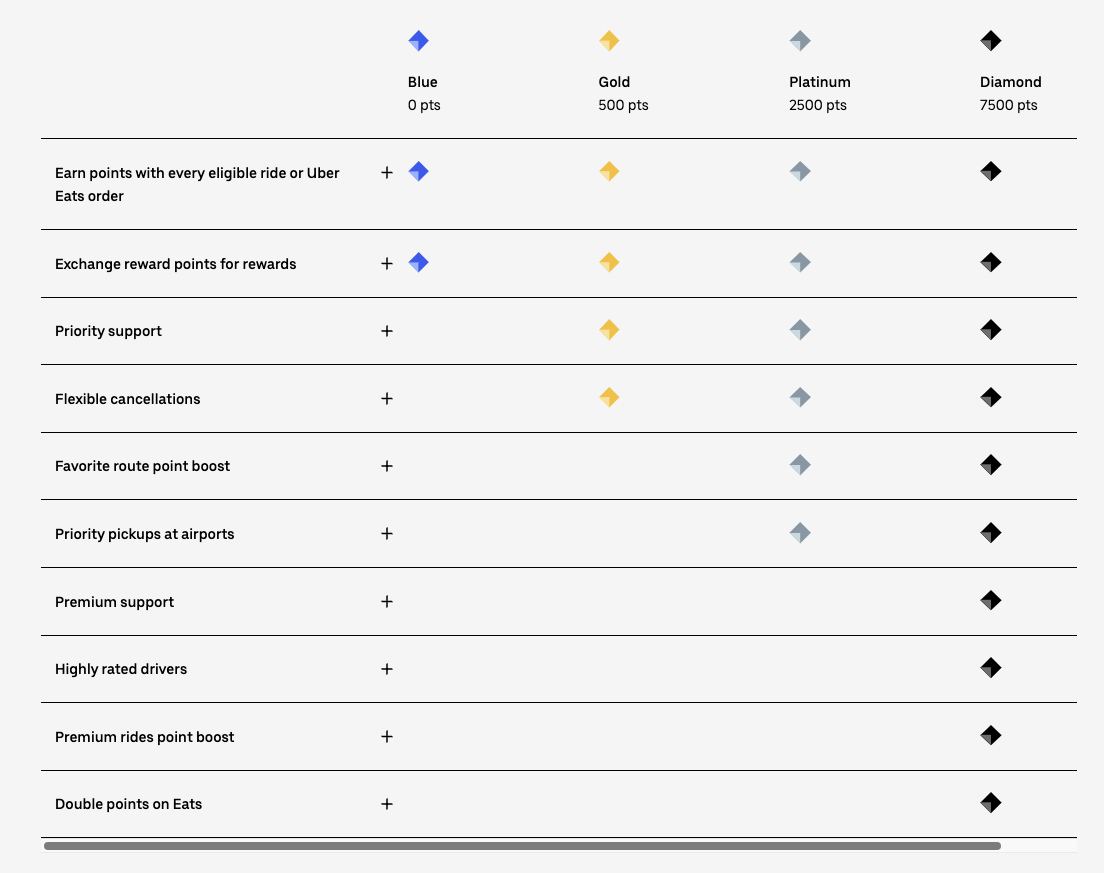Click the '0 pts' label

pos(424,105)
